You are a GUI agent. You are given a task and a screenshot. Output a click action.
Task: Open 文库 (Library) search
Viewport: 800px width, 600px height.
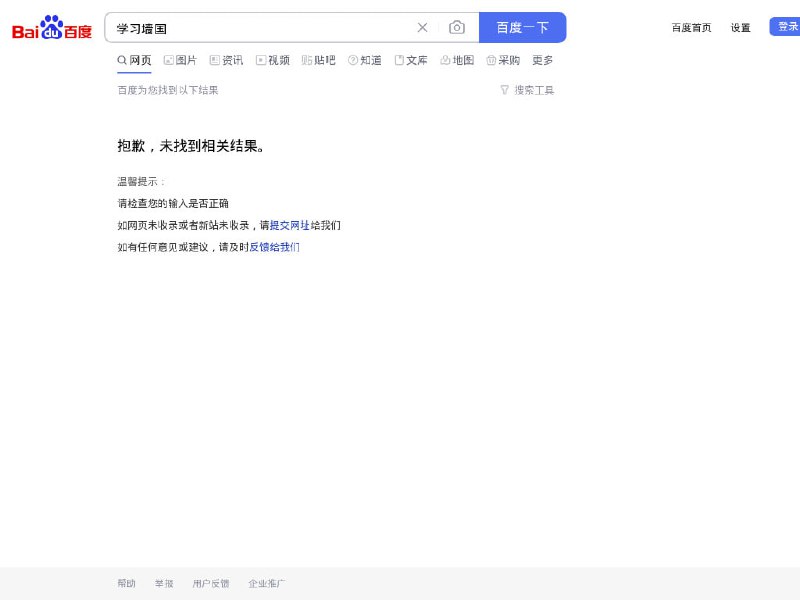click(417, 60)
